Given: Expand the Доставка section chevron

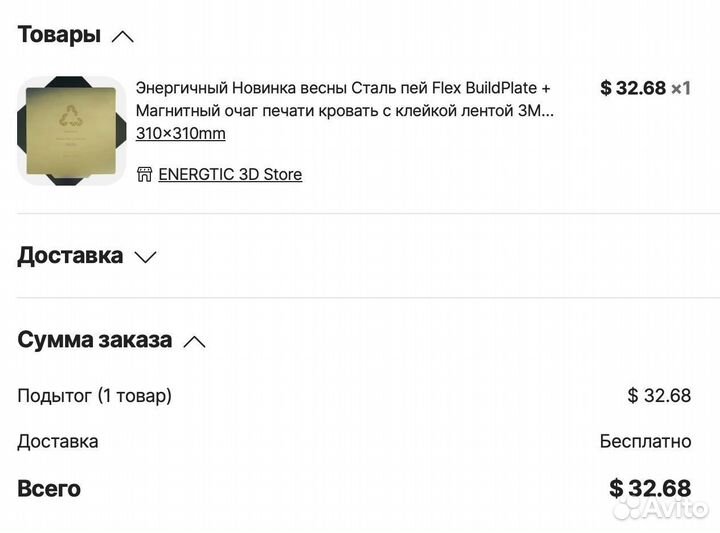Looking at the screenshot, I should pyautogui.click(x=146, y=257).
